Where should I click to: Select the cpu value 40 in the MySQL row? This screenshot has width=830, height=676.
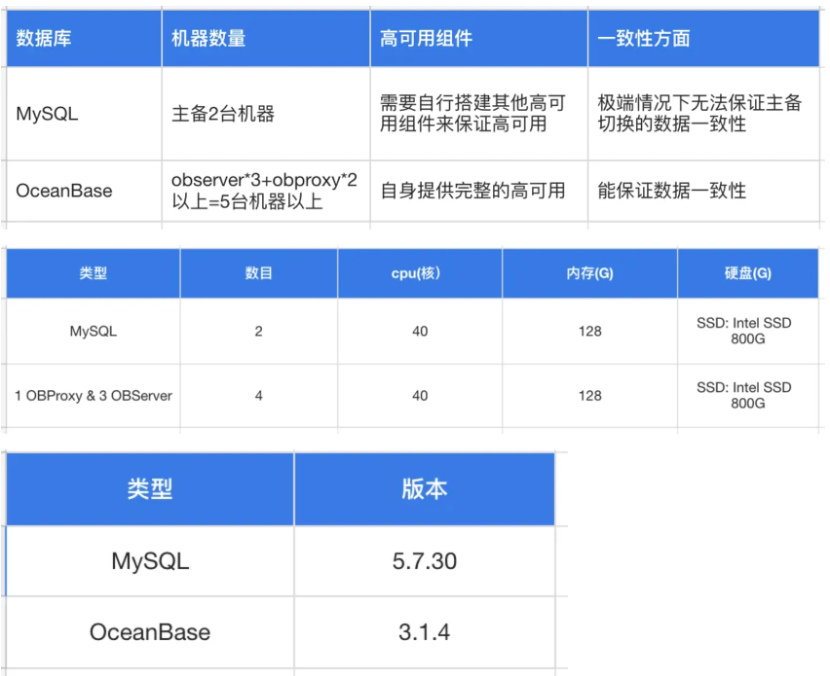420,331
